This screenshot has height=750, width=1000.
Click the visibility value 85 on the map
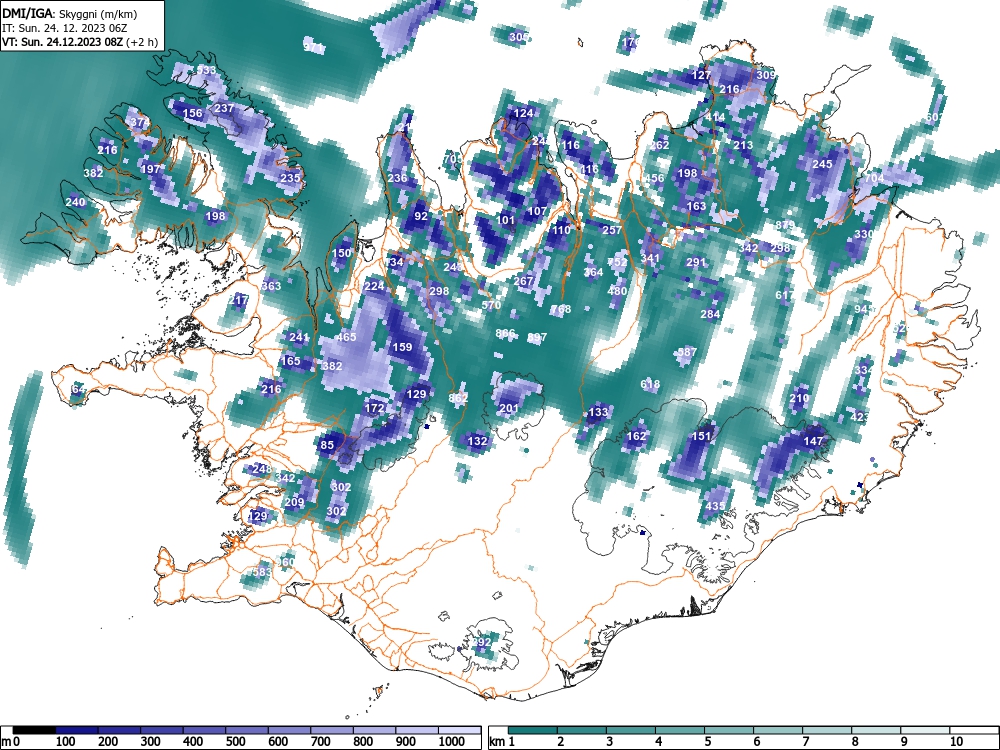click(327, 445)
